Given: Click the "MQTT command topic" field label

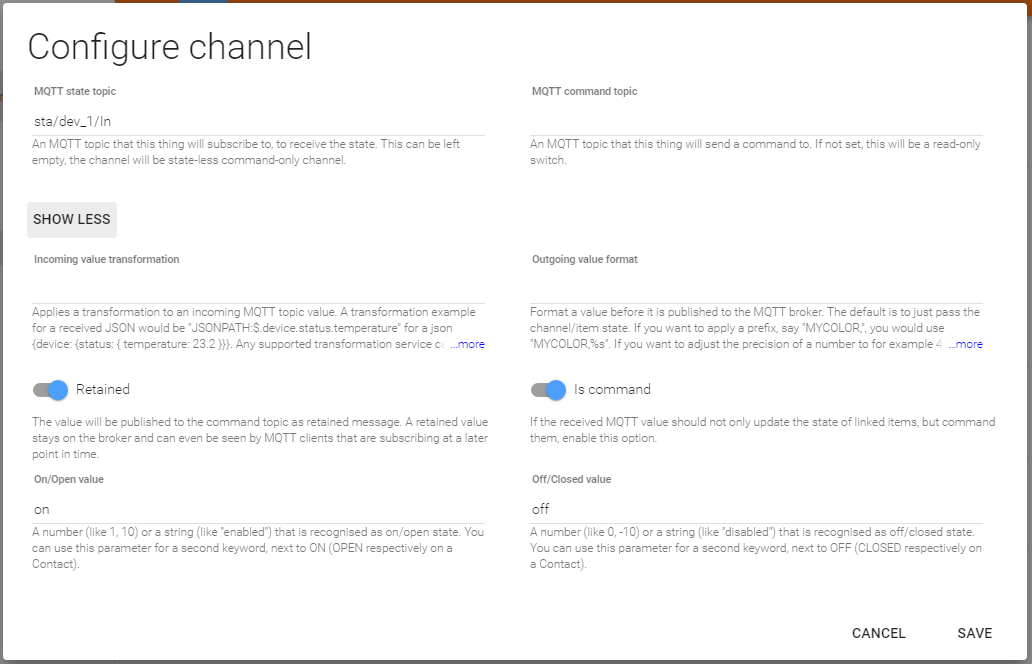Looking at the screenshot, I should (584, 91).
